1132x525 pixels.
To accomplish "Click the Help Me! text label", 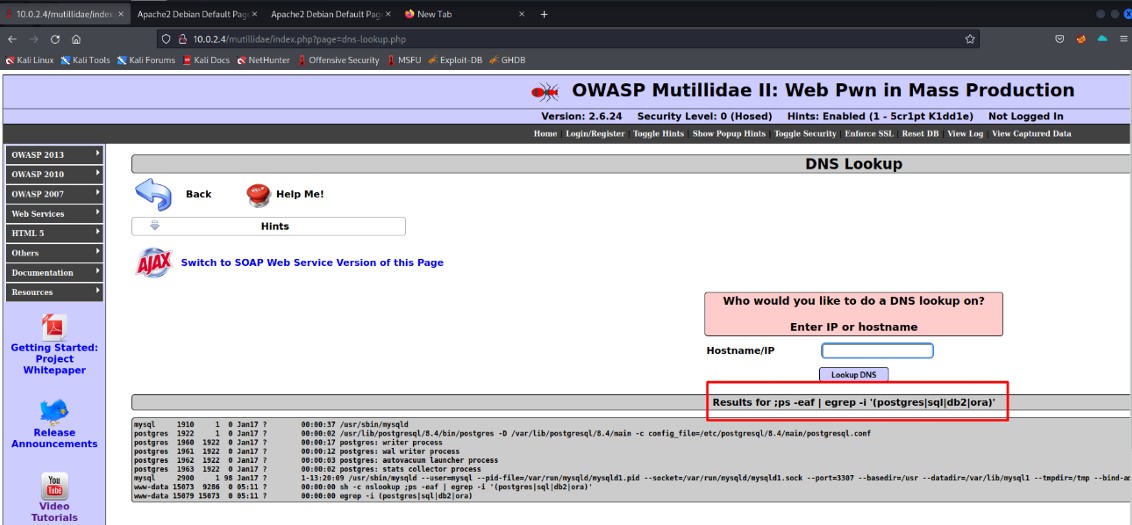I will click(x=300, y=194).
